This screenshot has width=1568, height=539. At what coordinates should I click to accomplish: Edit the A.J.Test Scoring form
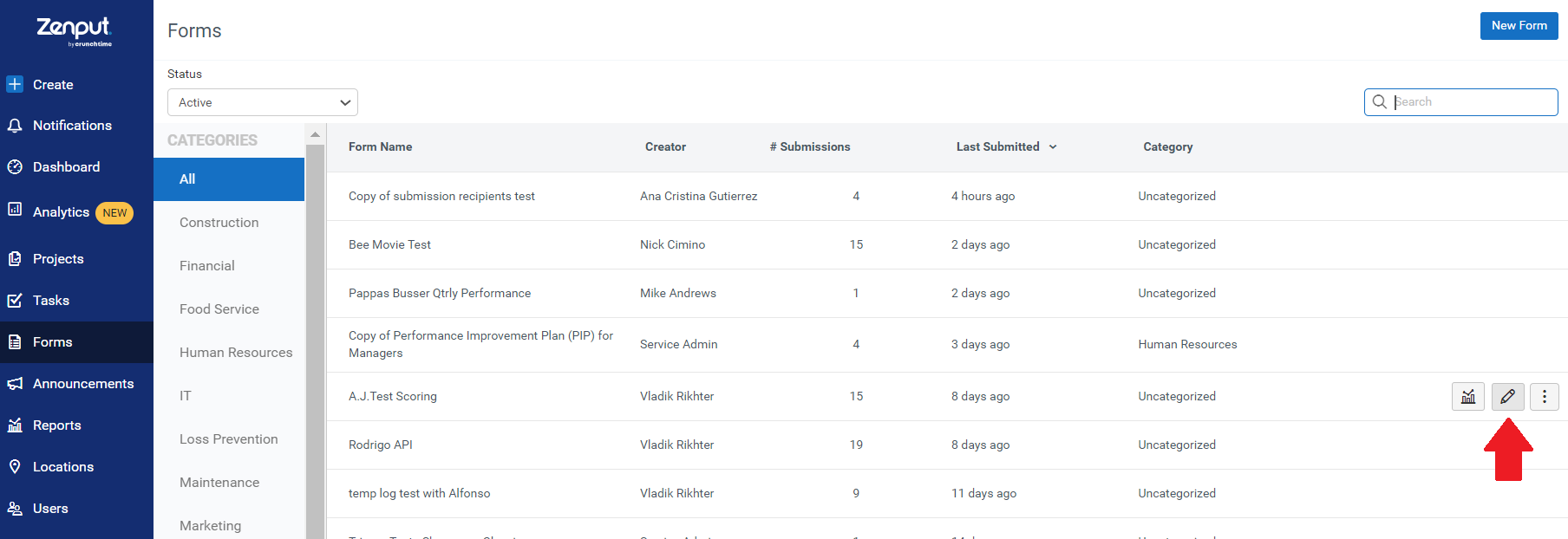coord(1508,397)
